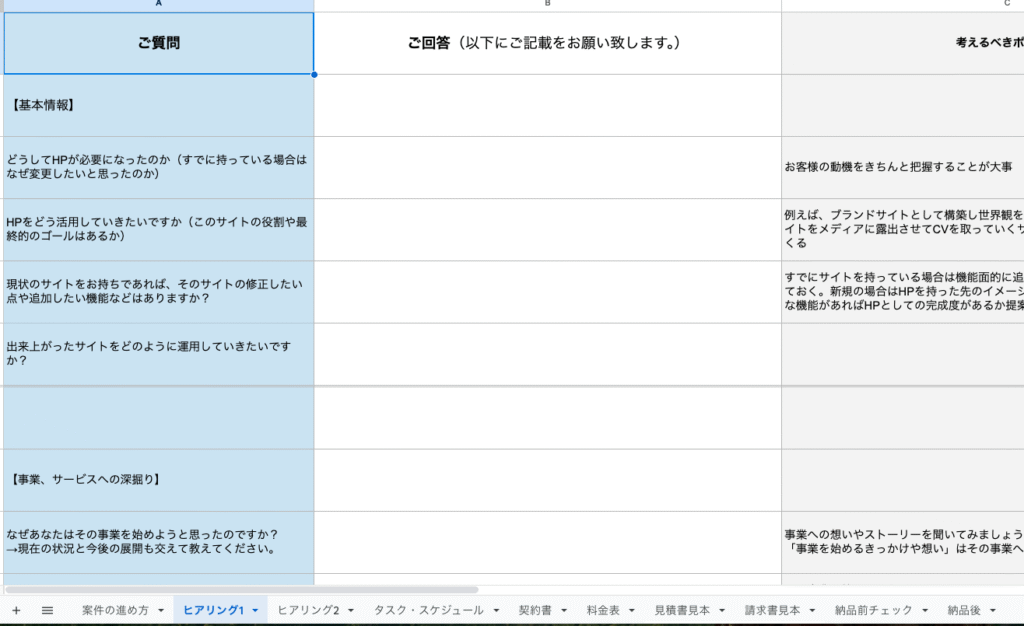Click the ご質問 header cell

click(159, 43)
